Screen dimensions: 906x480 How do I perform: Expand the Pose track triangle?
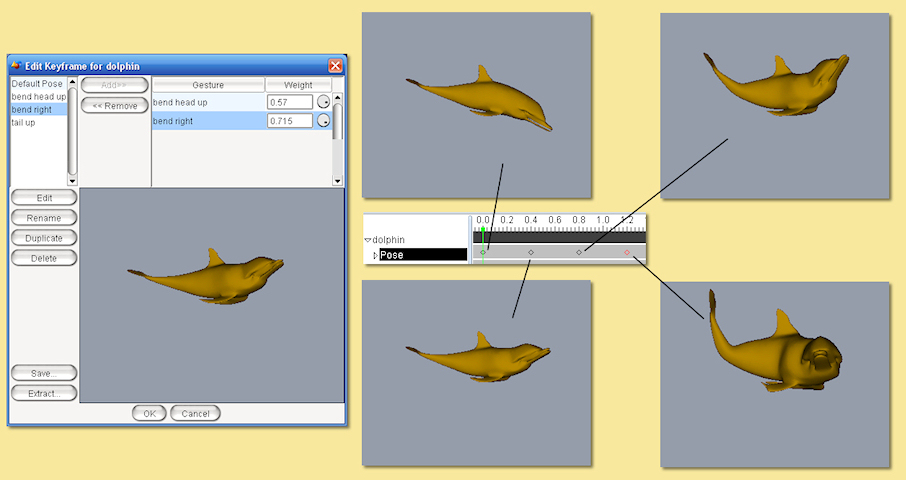pos(375,255)
